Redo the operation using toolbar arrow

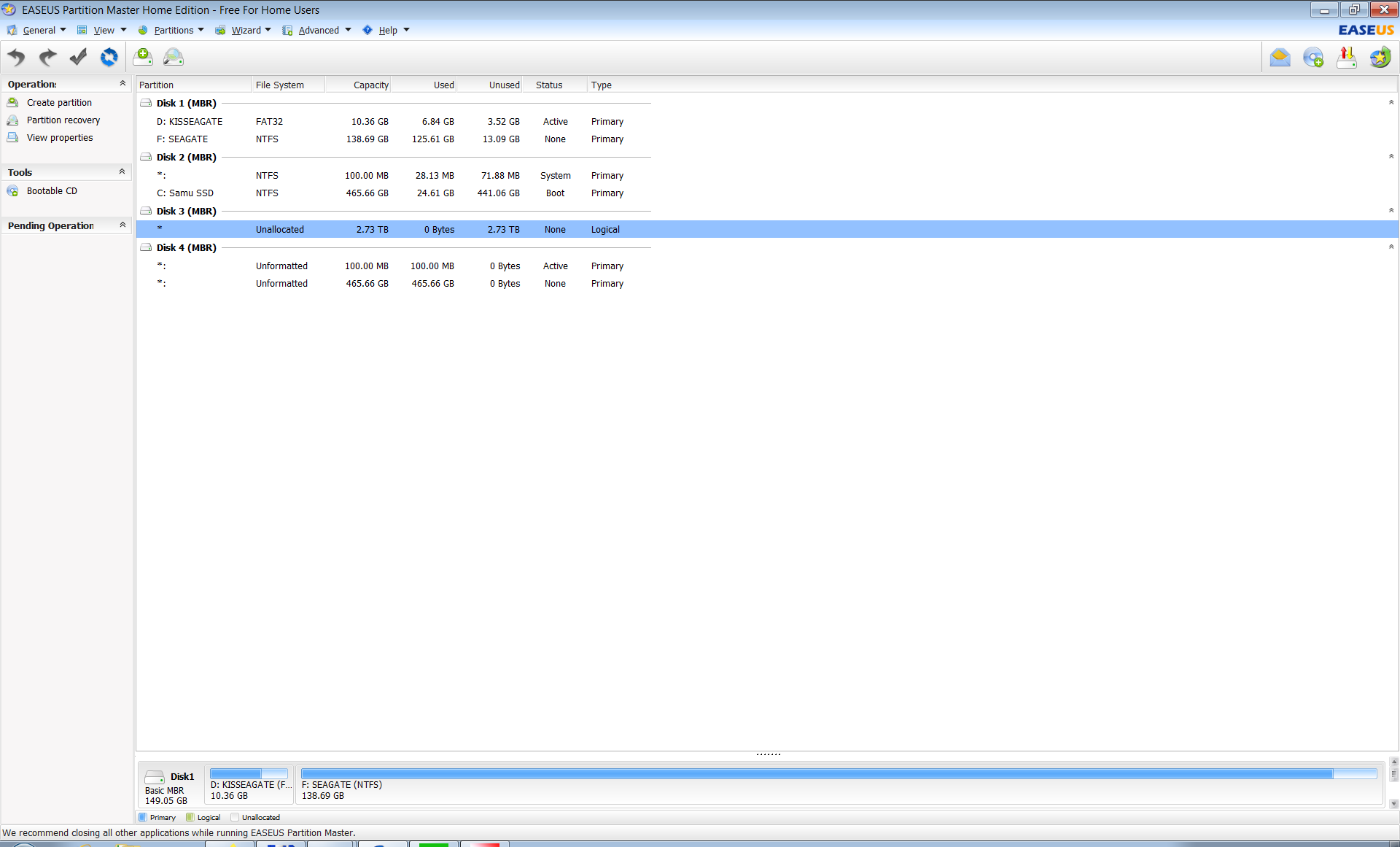tap(47, 57)
